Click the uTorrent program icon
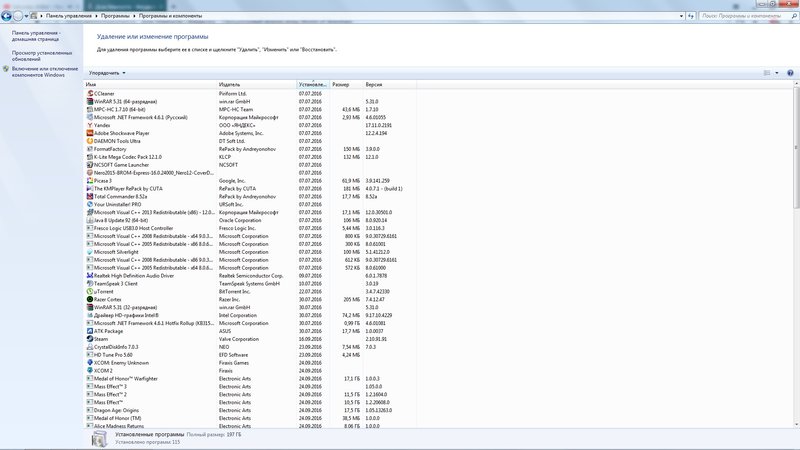Screen dimensions: 800x450 [x=90, y=291]
